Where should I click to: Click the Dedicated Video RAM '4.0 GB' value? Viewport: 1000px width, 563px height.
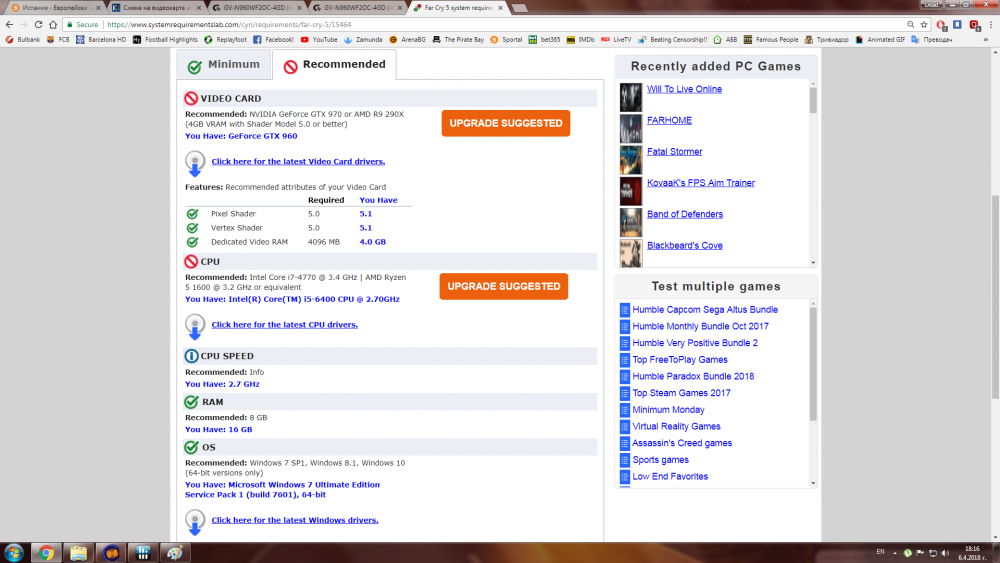372,242
